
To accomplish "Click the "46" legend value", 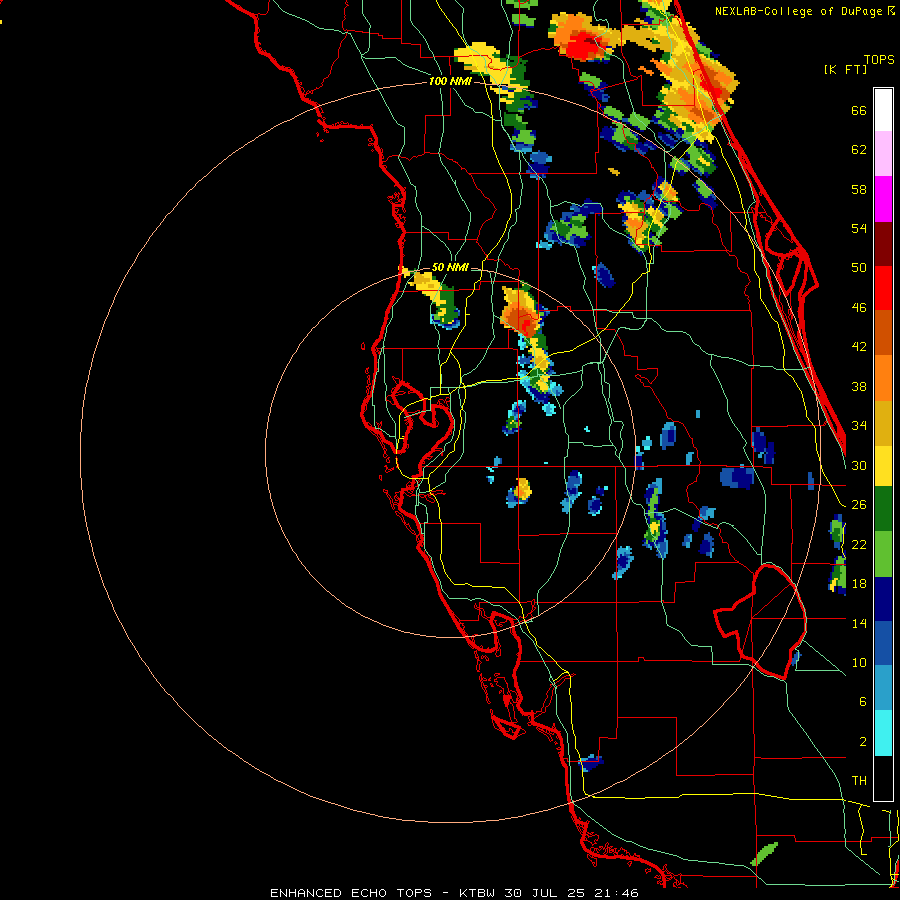I will 859,308.
